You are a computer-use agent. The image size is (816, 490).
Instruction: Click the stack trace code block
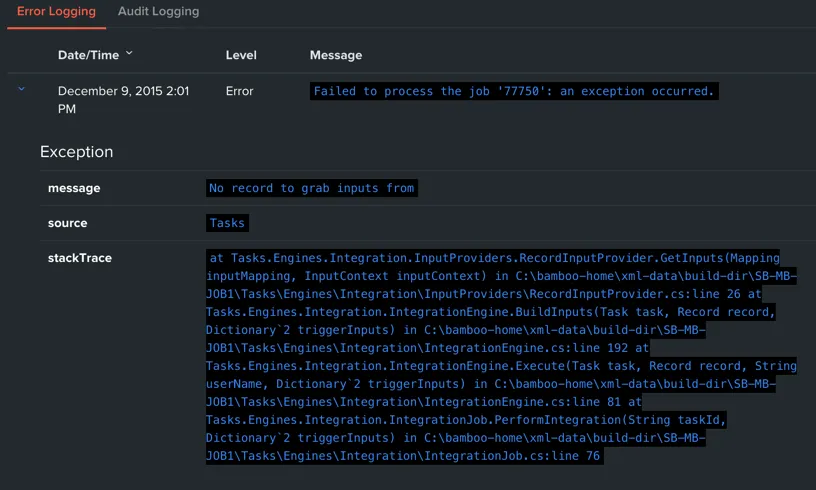click(x=501, y=357)
